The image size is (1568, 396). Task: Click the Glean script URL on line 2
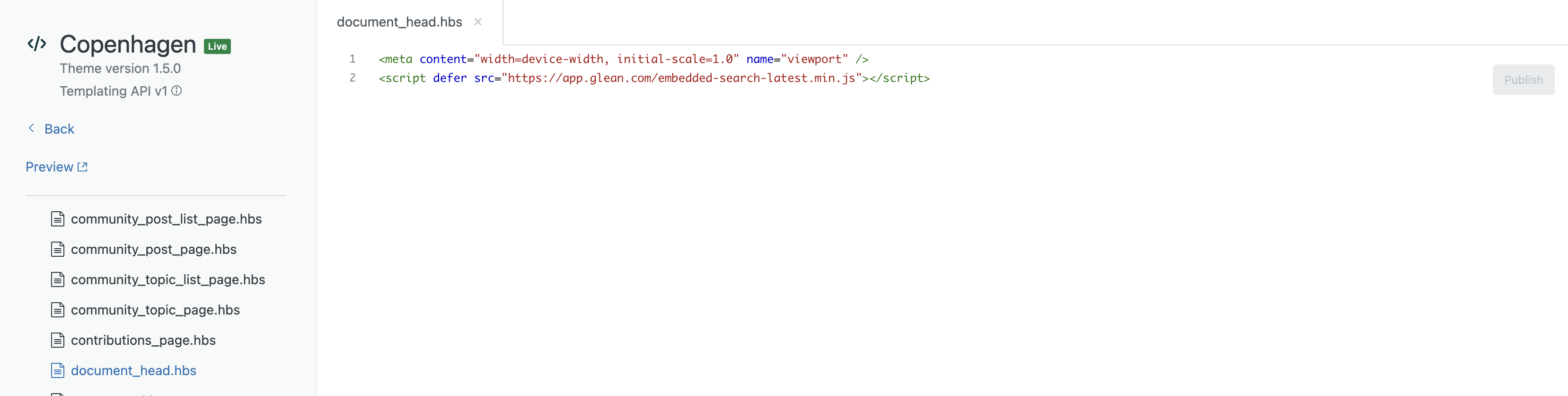(x=682, y=79)
